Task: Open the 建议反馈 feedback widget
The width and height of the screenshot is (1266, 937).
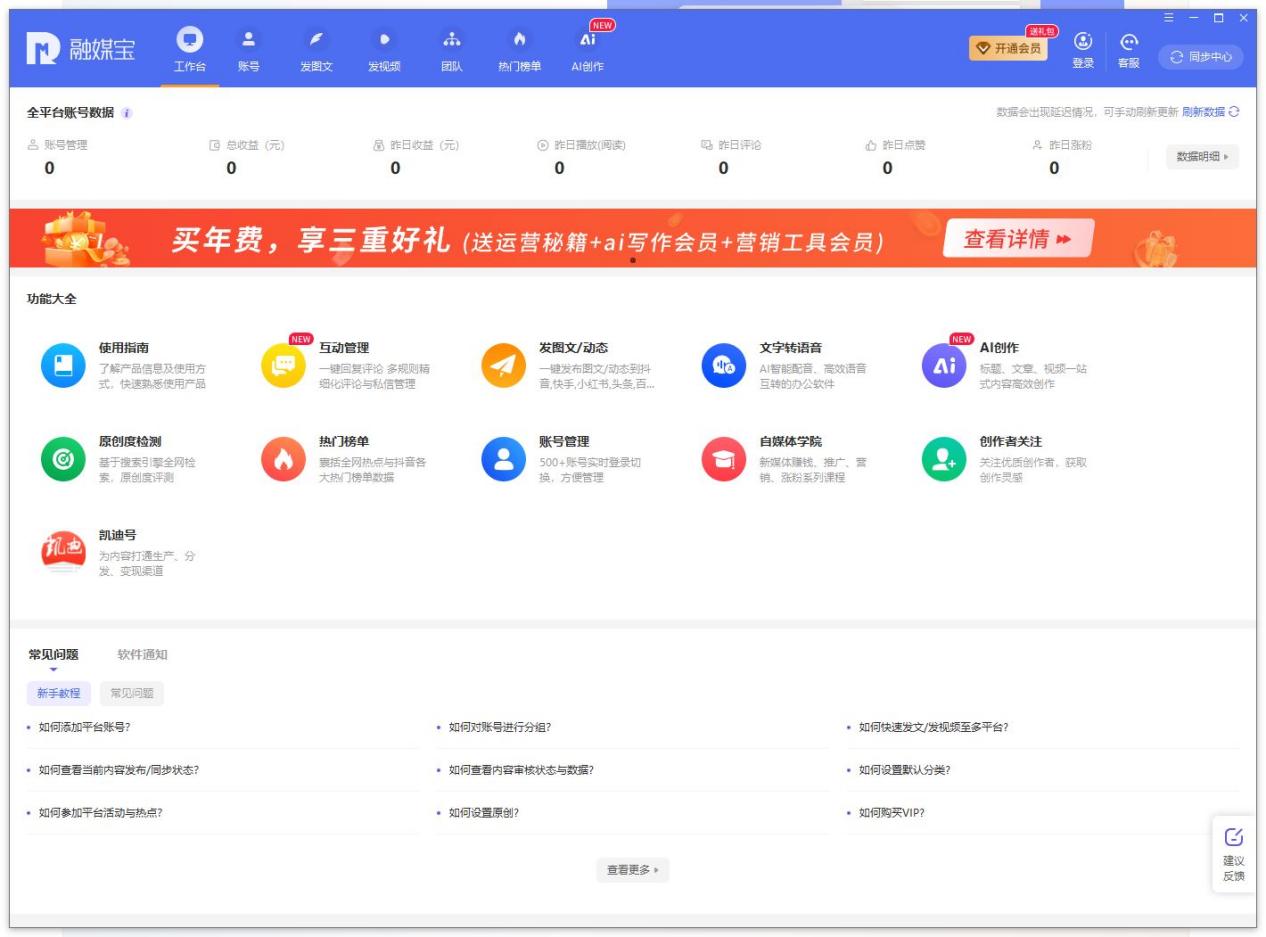Action: [1233, 854]
